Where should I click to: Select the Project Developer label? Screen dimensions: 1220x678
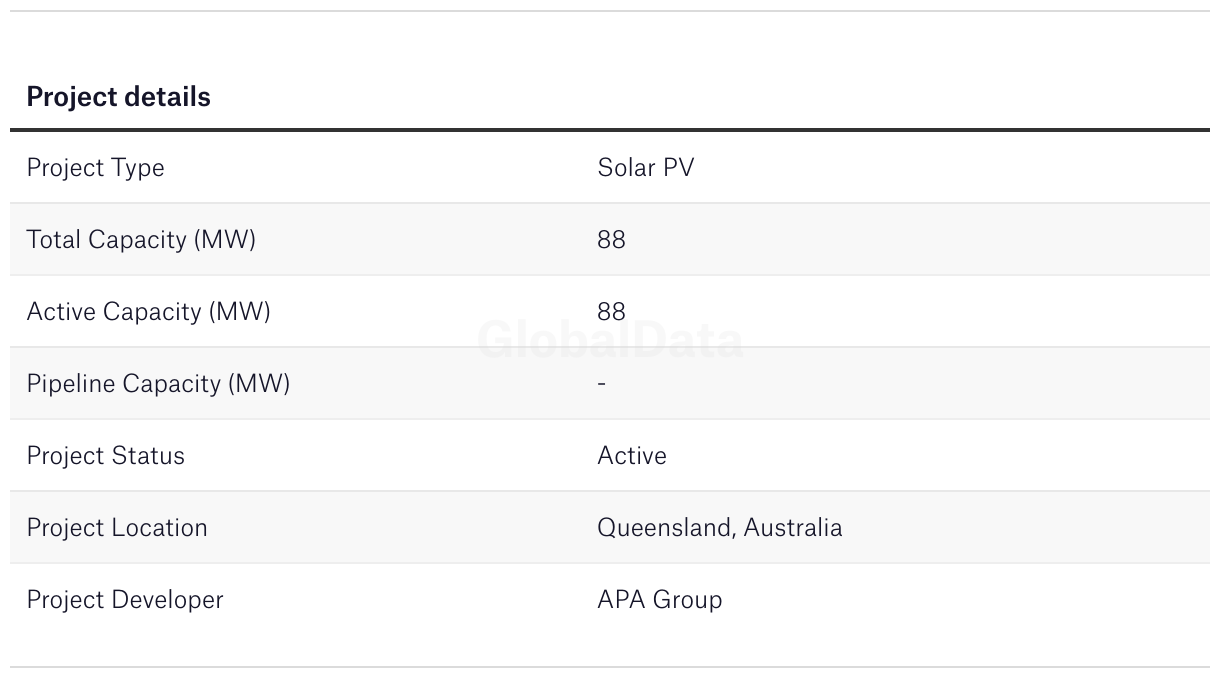(125, 600)
